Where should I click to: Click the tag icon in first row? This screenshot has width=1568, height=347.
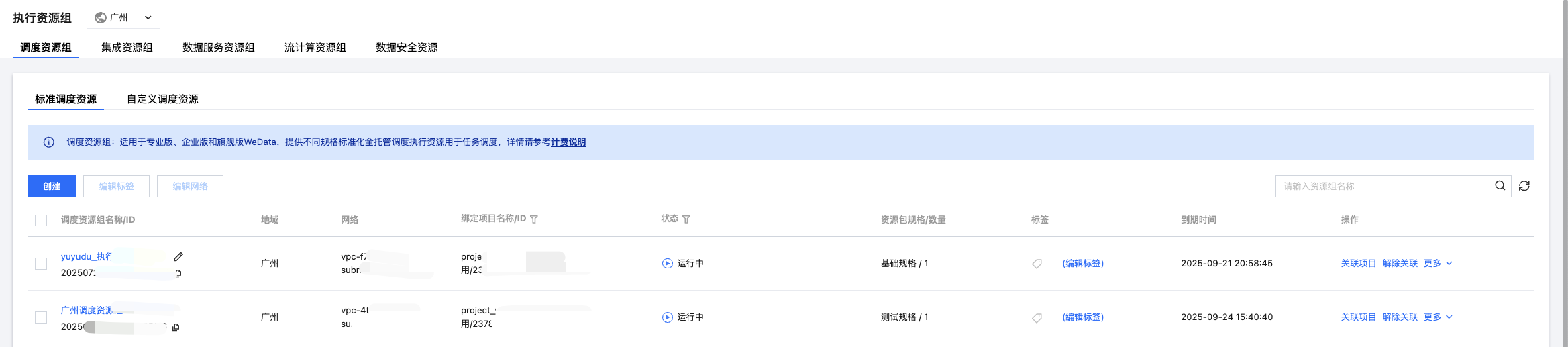point(1037,264)
